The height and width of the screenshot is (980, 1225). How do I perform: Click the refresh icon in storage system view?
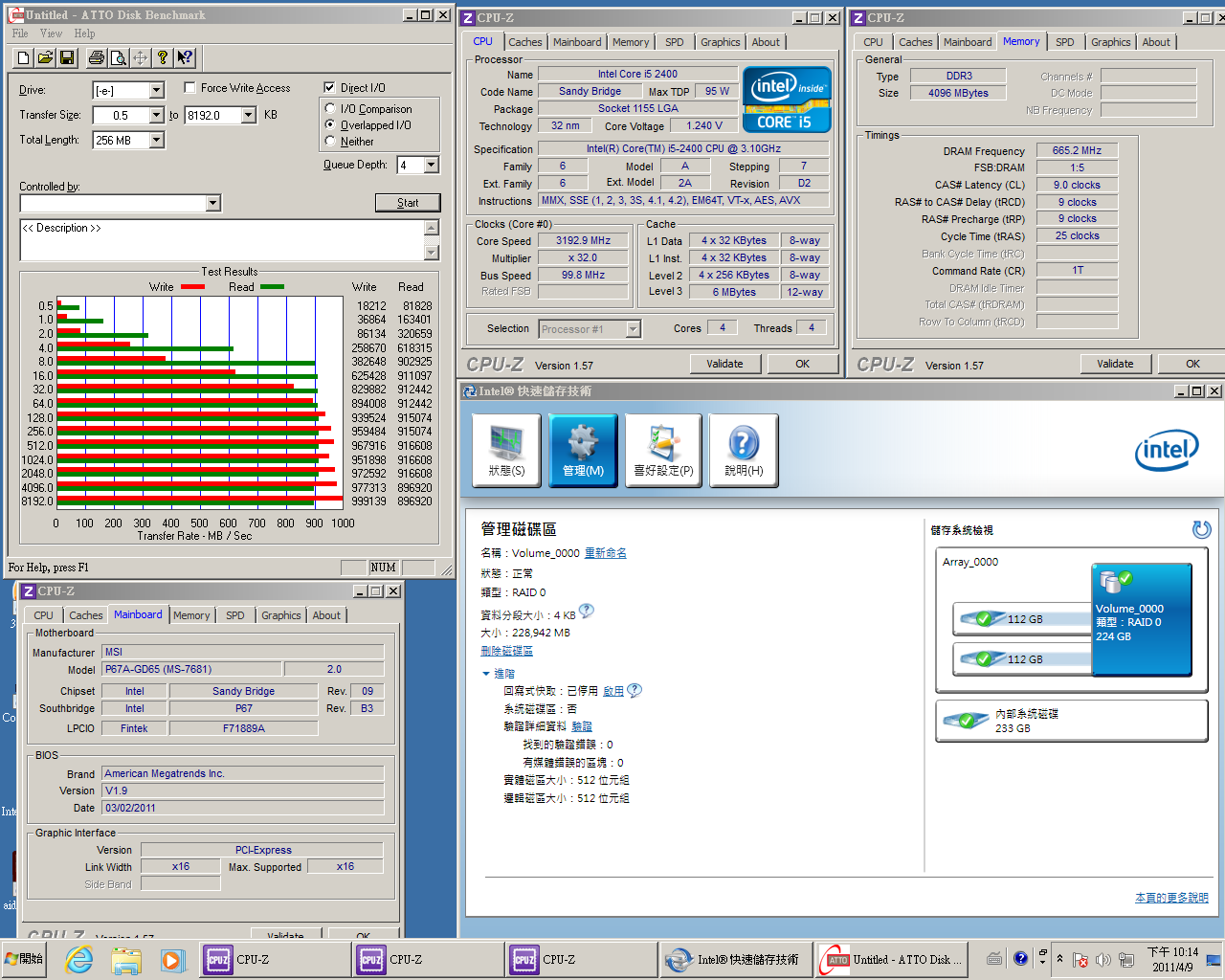[x=1202, y=529]
